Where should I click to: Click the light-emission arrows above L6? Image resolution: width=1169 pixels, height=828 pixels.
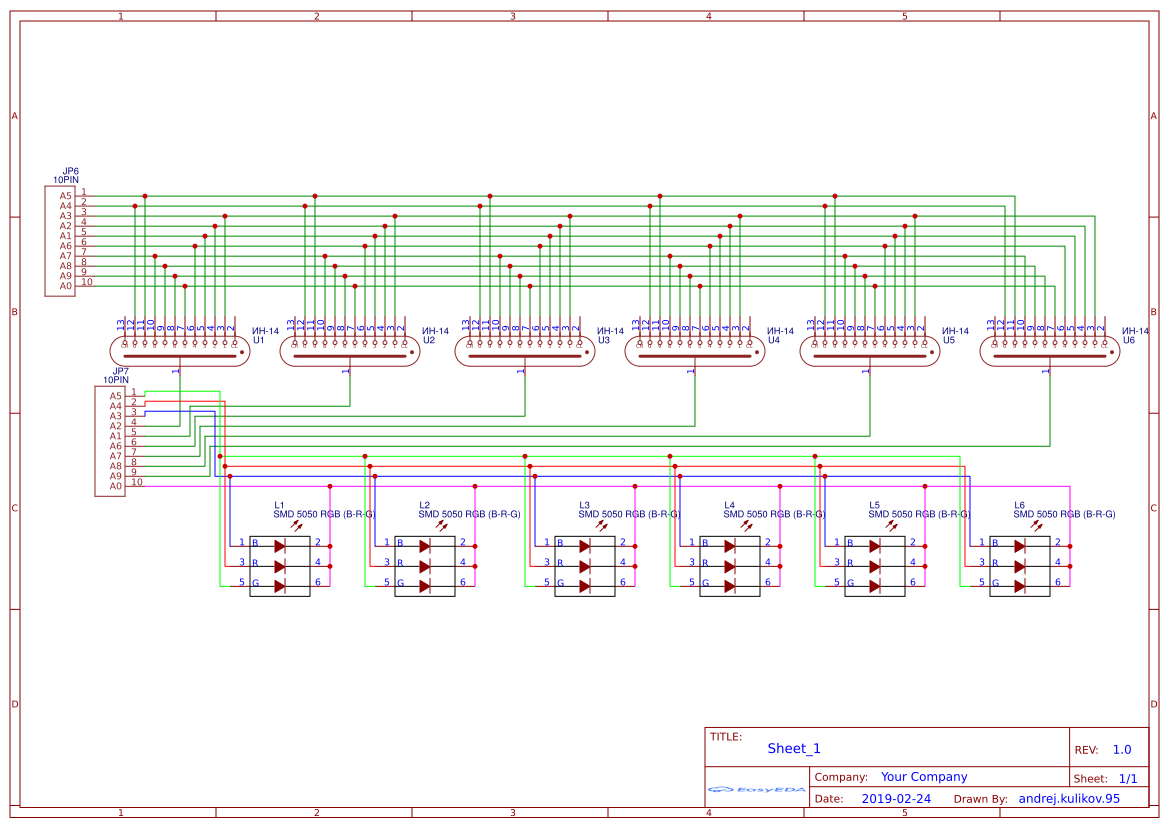[x=1036, y=525]
